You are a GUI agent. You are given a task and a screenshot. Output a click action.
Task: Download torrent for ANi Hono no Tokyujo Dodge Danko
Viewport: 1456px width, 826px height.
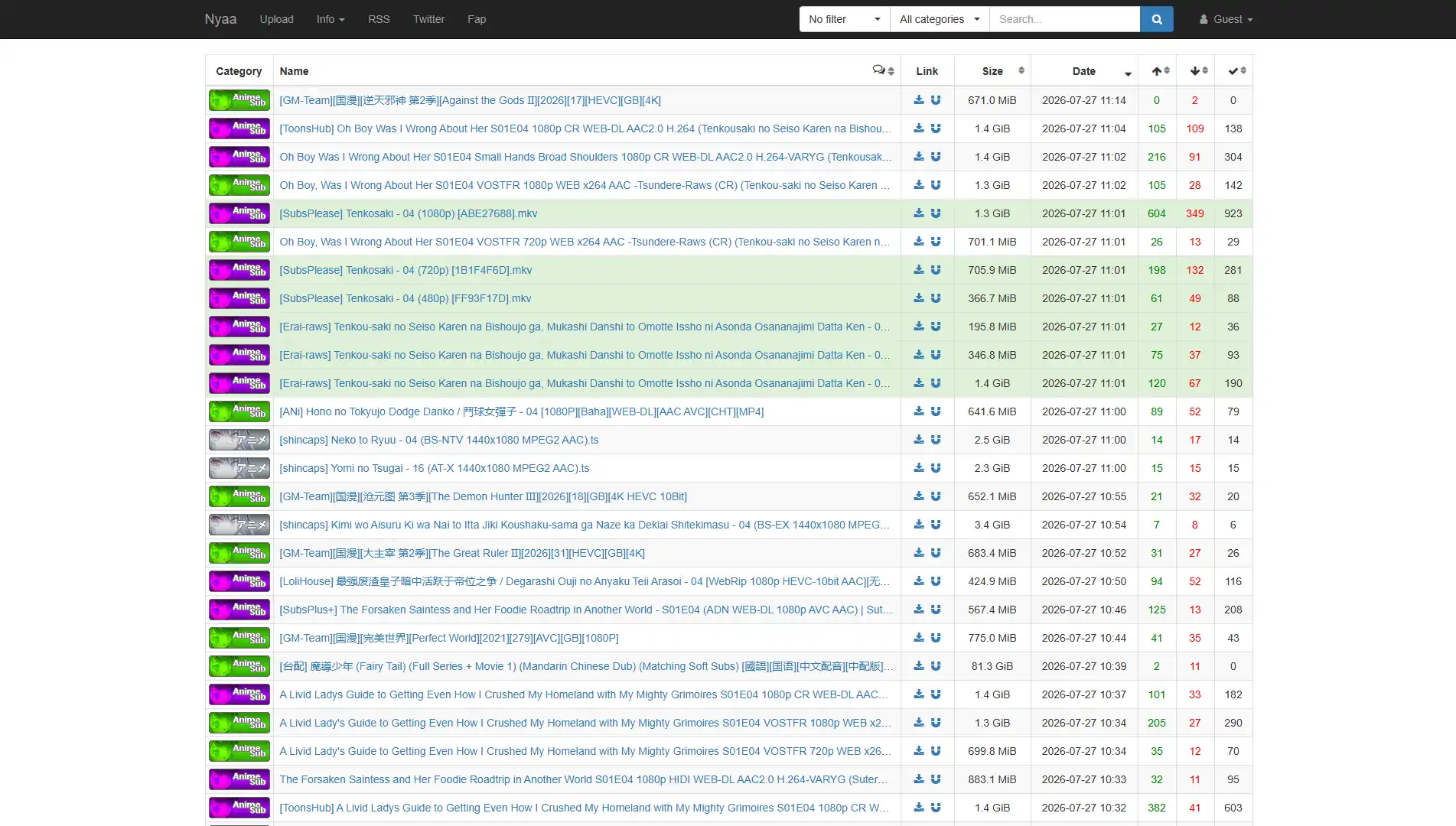point(919,411)
